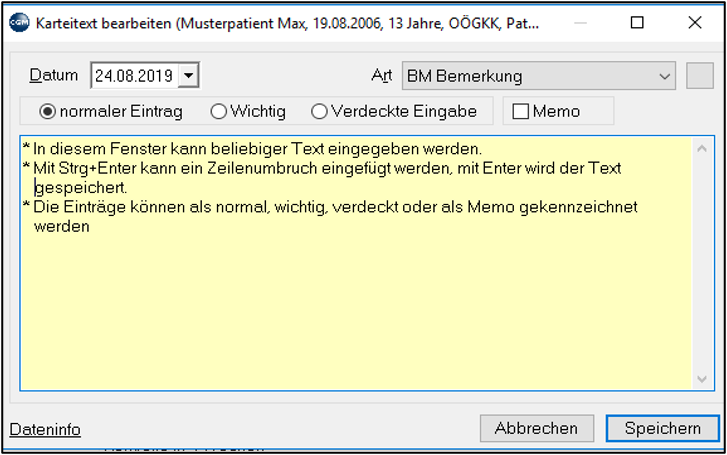
Task: Cancel with the Abbrechen button
Action: (537, 428)
